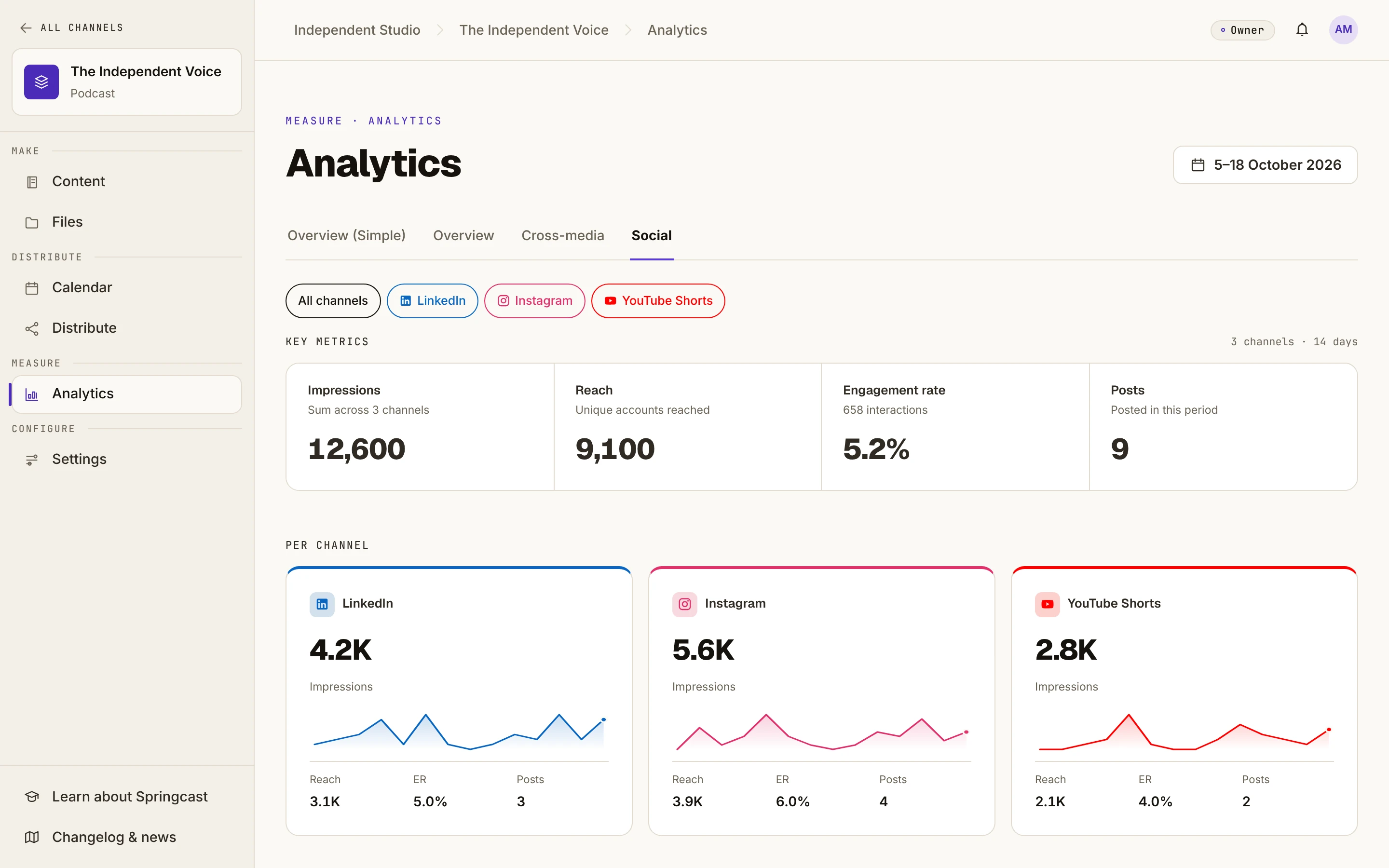The image size is (1389, 868).
Task: Click the Analytics bar chart icon
Action: tap(32, 394)
